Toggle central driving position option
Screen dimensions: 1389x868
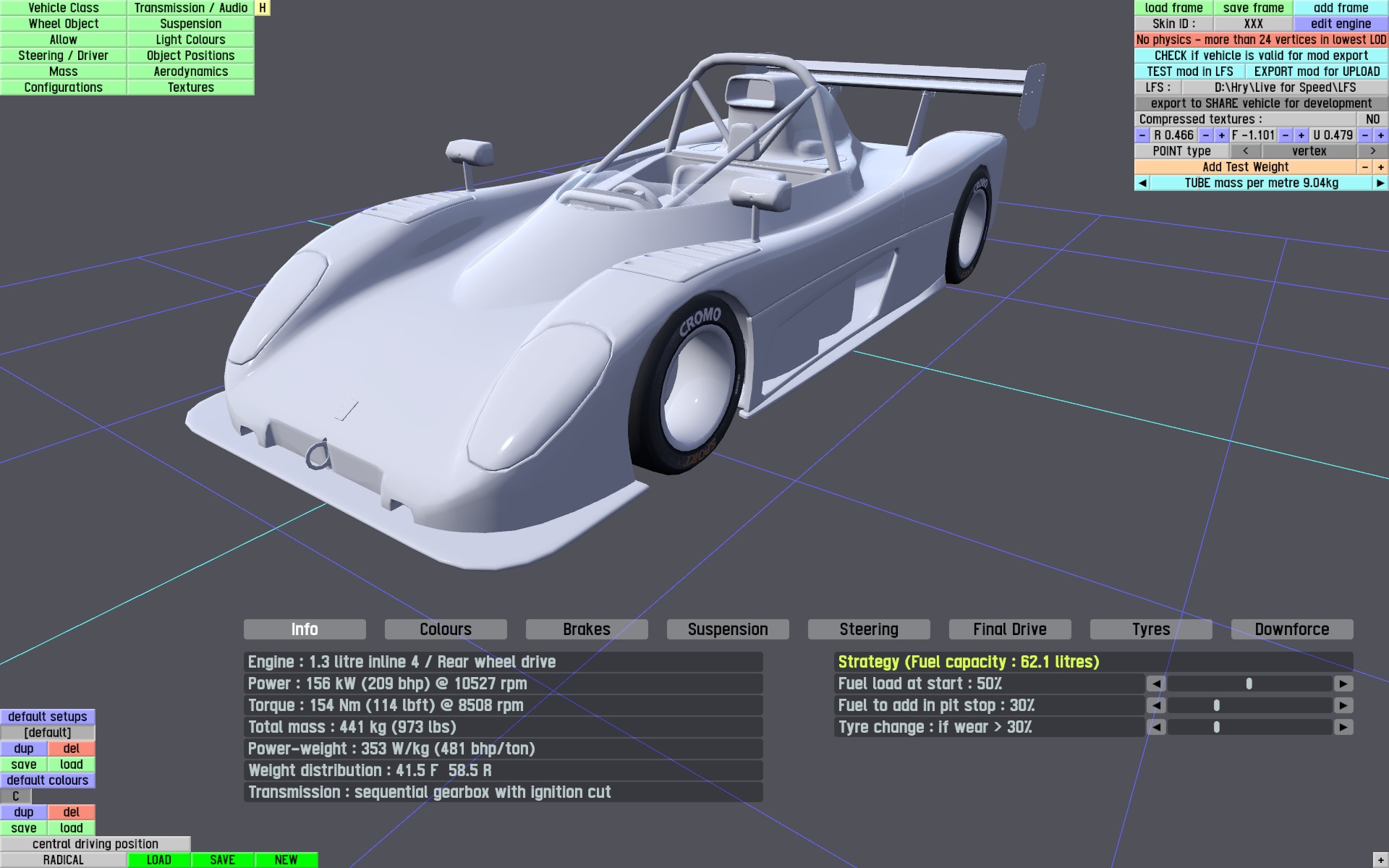tap(95, 844)
